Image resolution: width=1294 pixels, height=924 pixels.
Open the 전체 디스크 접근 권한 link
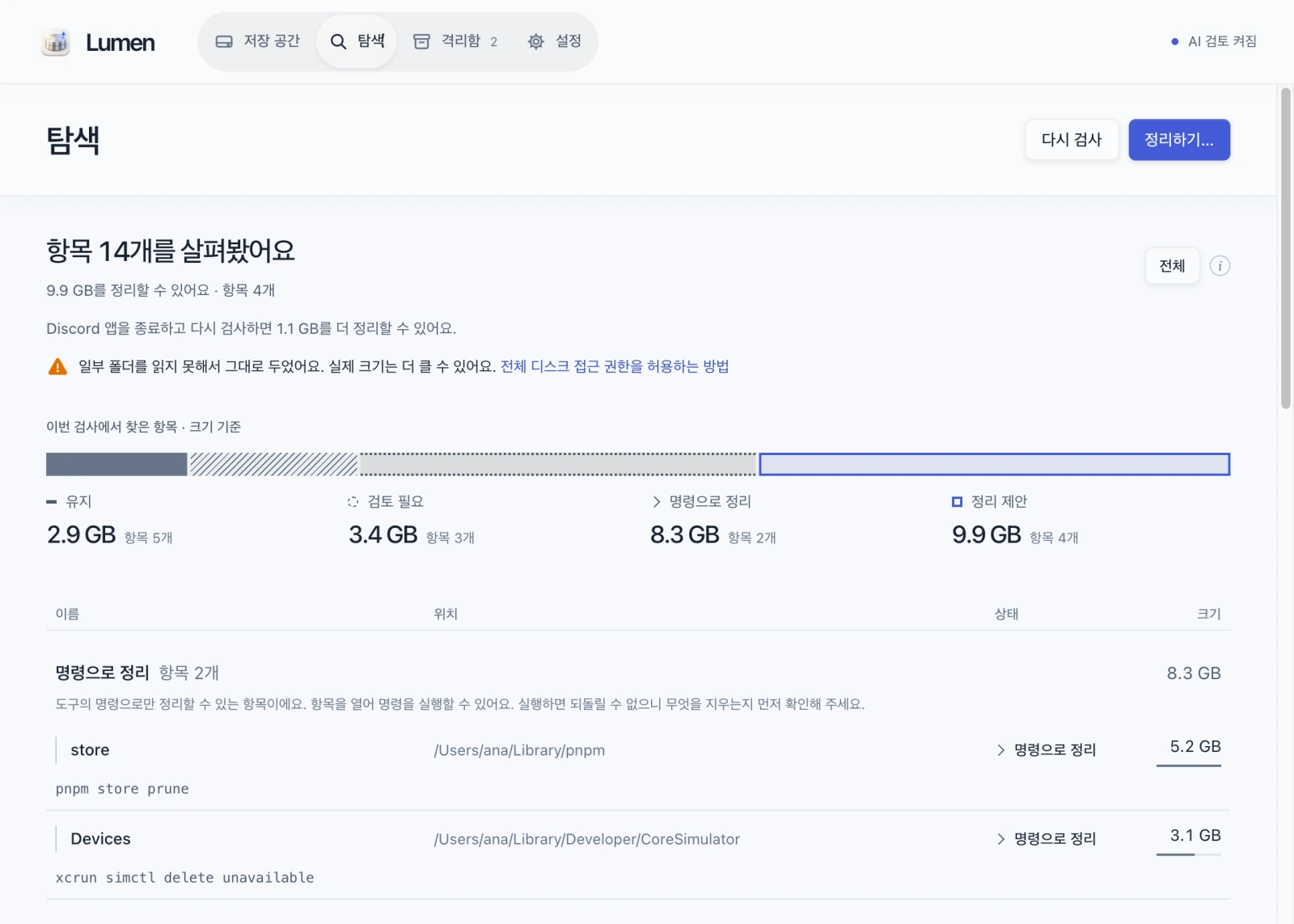click(615, 367)
